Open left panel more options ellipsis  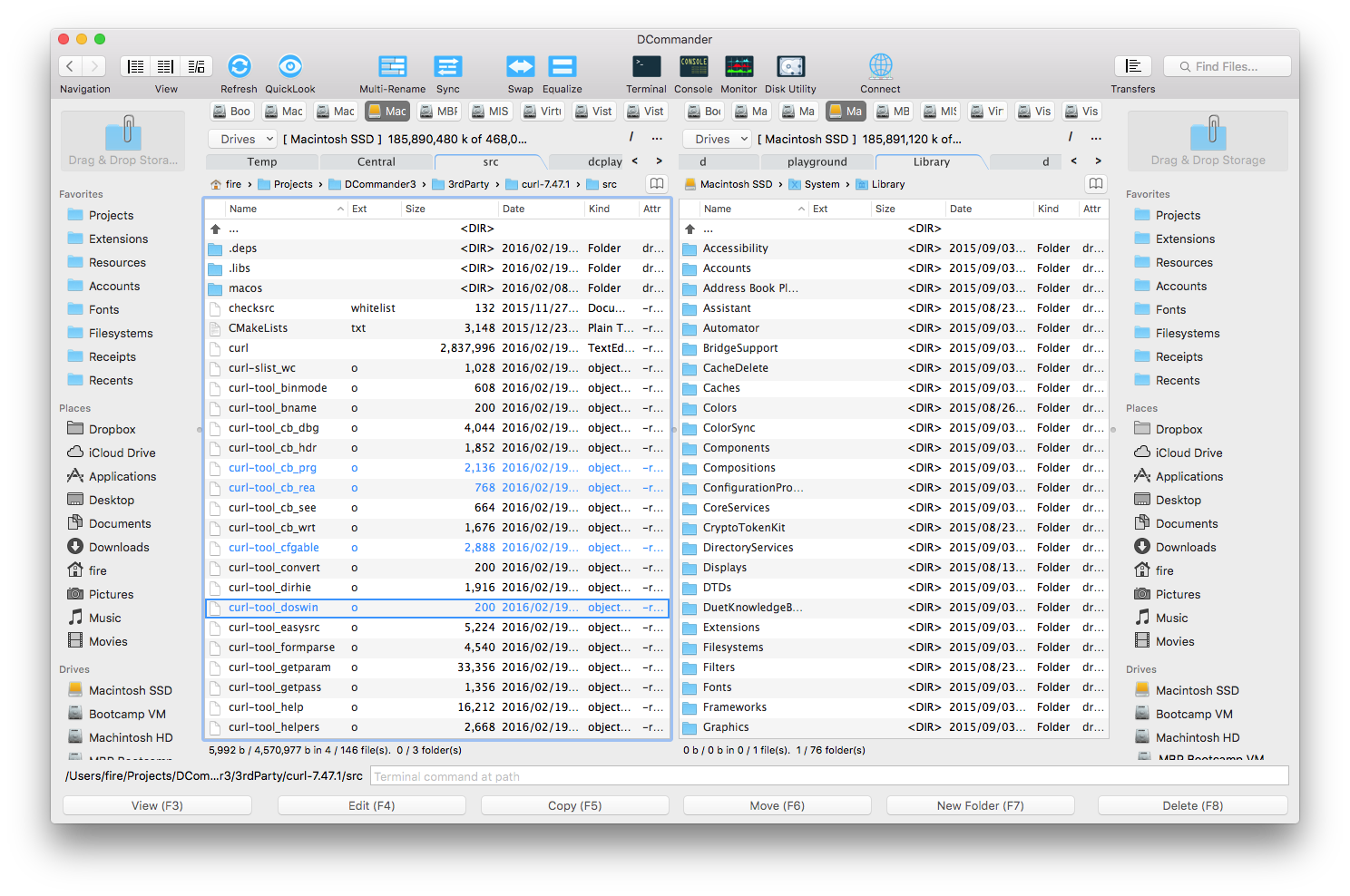pos(657,139)
